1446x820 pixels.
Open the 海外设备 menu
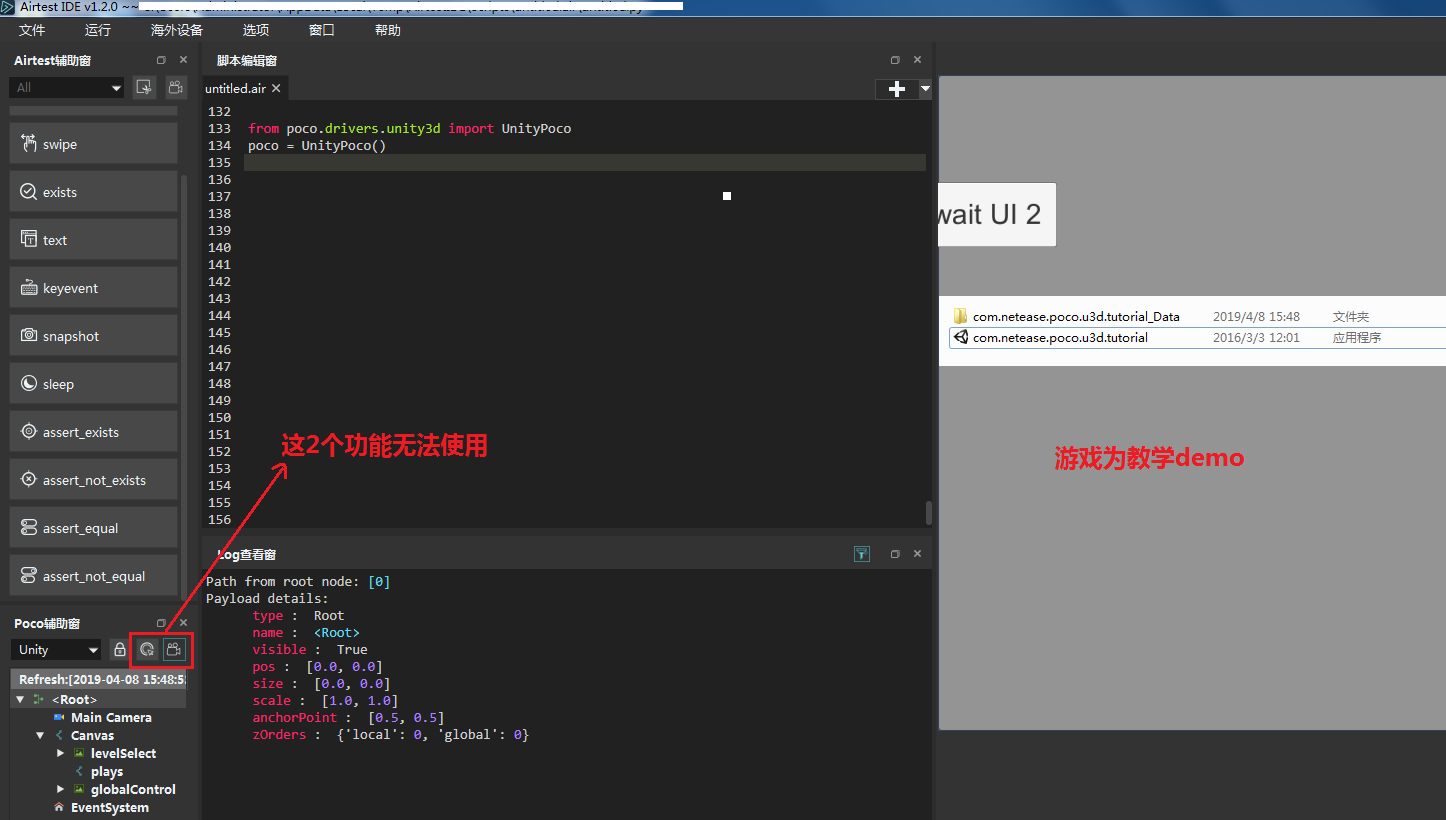(x=177, y=30)
